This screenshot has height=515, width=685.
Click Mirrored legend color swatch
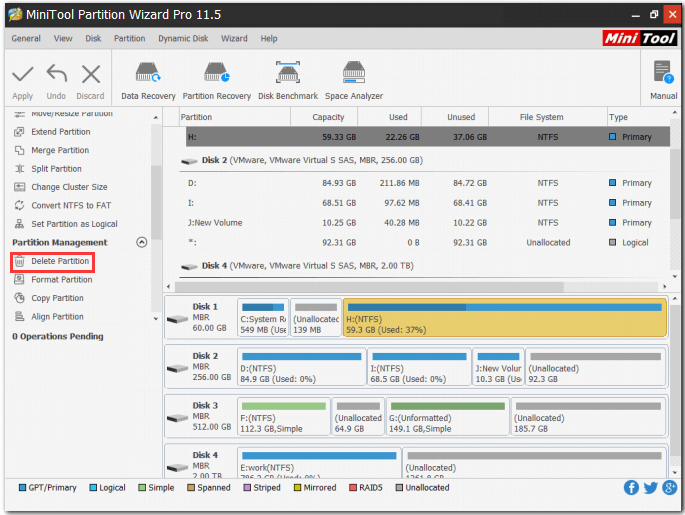point(298,487)
